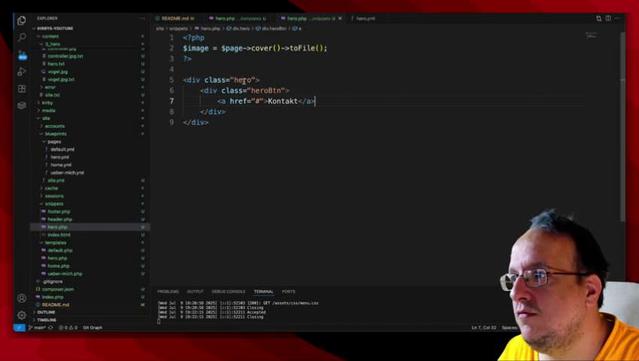Collapse the site folder
Screen dimensions: 639x361
[46, 118]
